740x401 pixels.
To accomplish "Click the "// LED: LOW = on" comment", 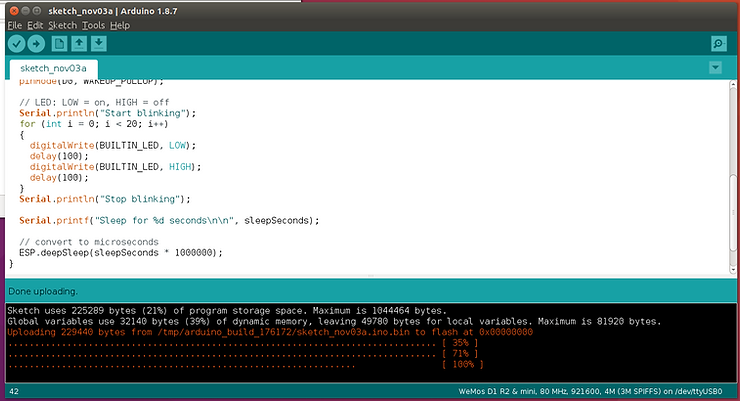I will coord(94,102).
